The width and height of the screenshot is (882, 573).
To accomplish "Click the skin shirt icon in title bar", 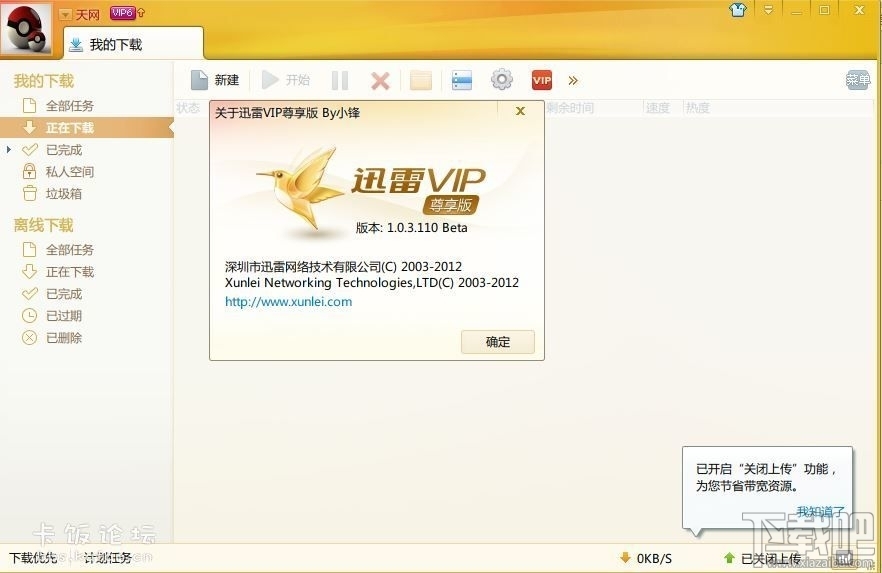I will 738,10.
